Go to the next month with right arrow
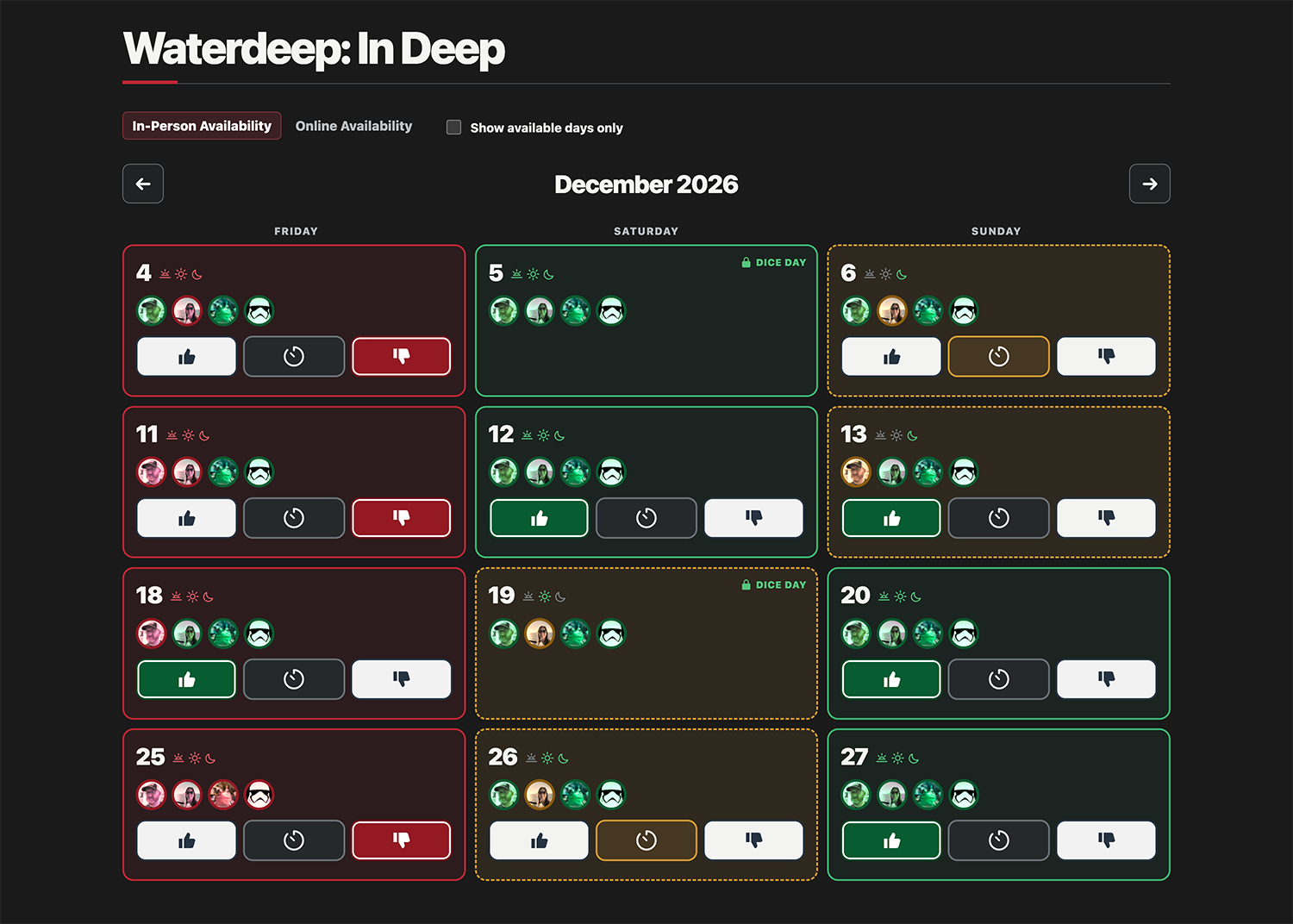1293x924 pixels. [x=1150, y=184]
